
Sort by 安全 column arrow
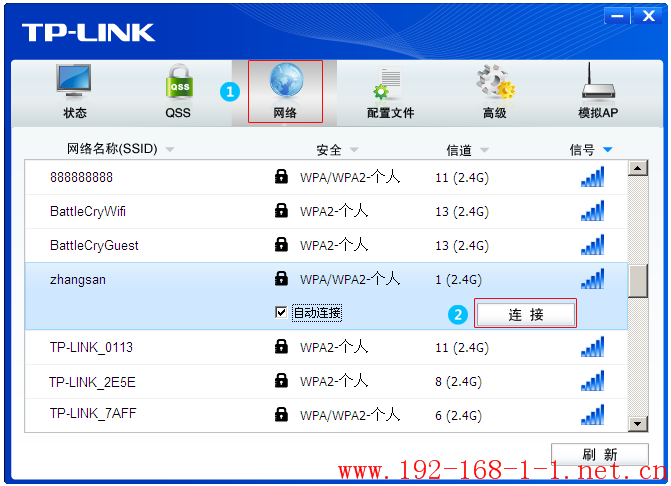click(x=354, y=150)
